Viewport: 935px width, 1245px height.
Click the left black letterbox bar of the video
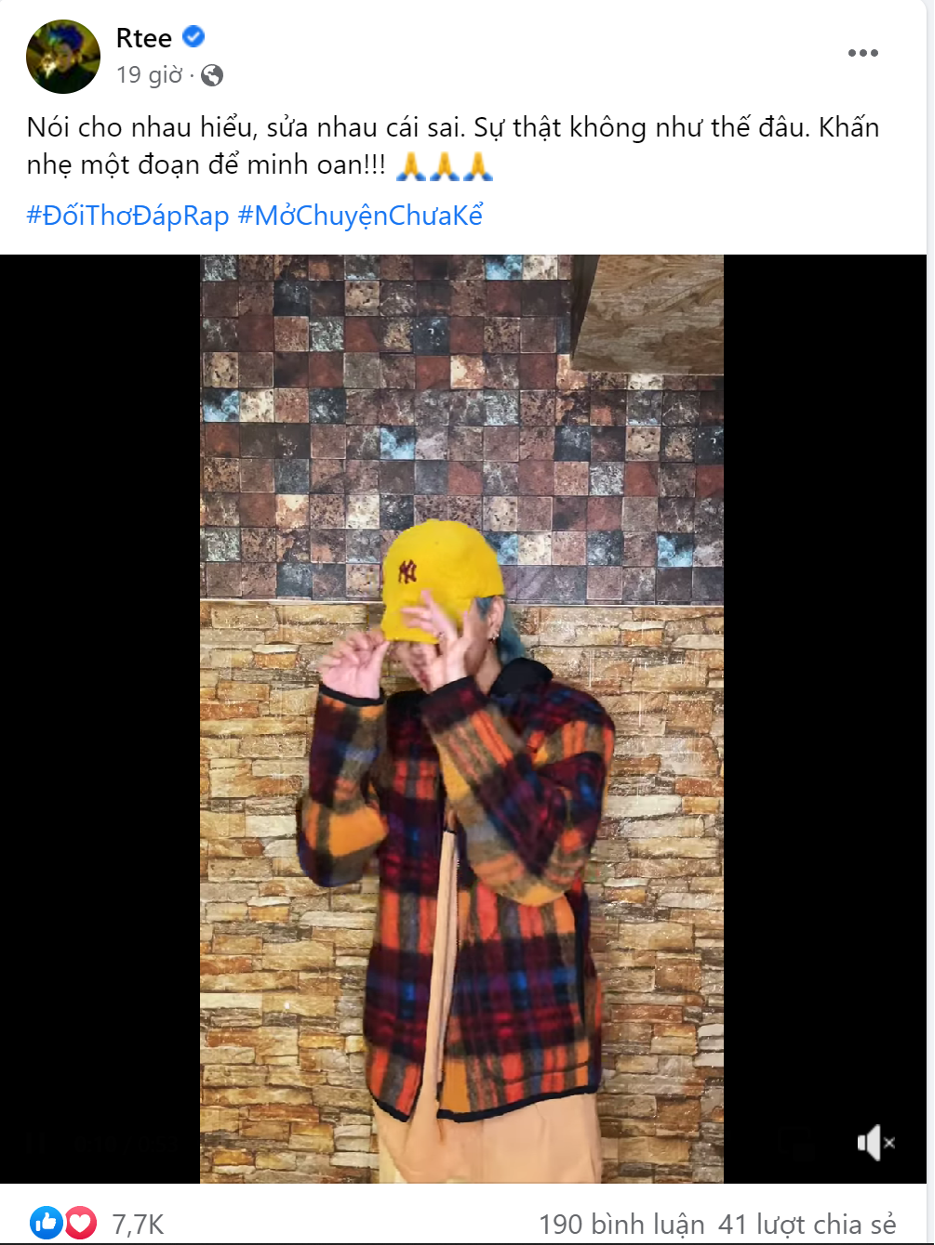100,718
